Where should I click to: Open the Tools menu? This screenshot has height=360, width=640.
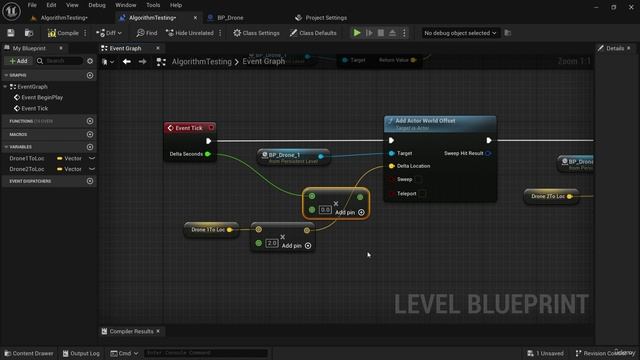(153, 5)
